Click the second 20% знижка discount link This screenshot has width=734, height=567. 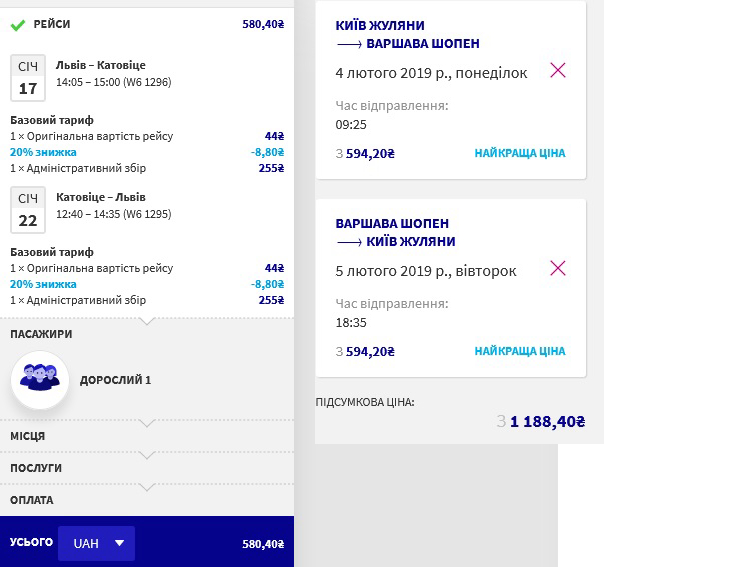tap(43, 284)
